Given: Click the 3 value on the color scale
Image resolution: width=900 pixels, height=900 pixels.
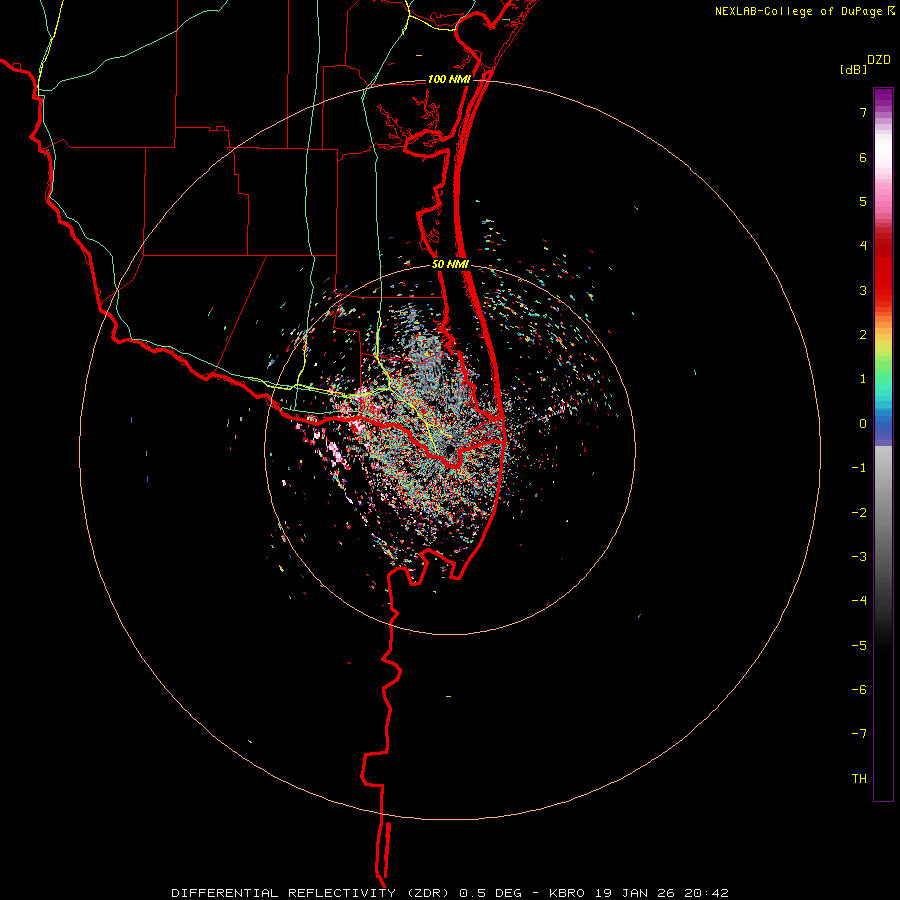Looking at the screenshot, I should (863, 290).
